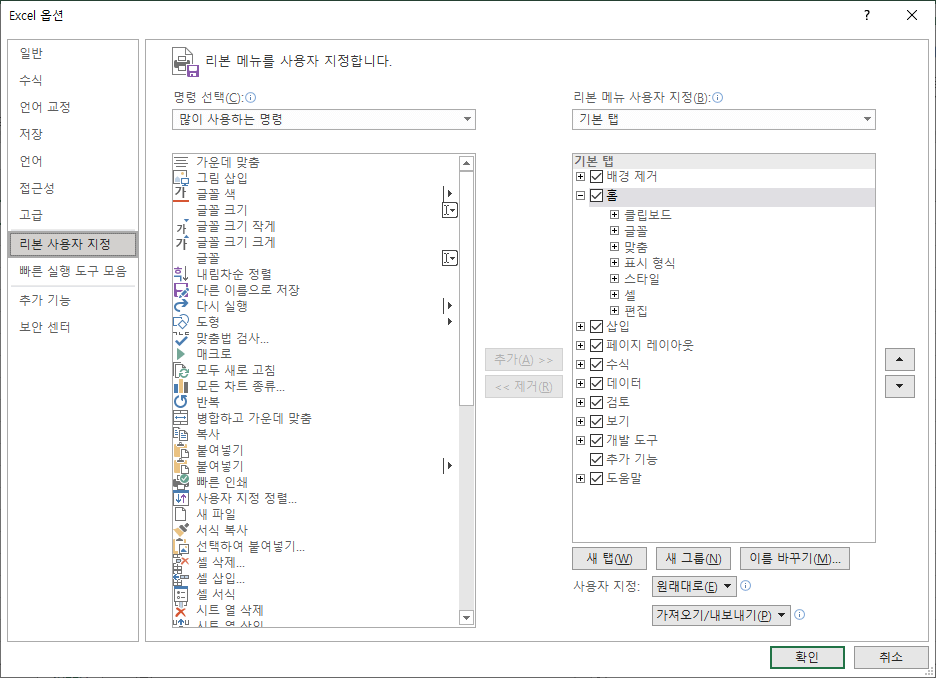Image resolution: width=936 pixels, height=678 pixels.
Task: Uncheck the 검토 tab checkbox
Action: (596, 402)
